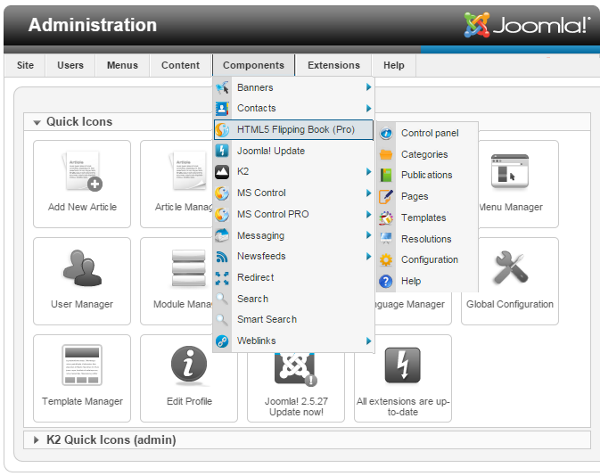Click Joomla! 2.5.27 Update now icon
This screenshot has width=600, height=476.
pos(296,369)
